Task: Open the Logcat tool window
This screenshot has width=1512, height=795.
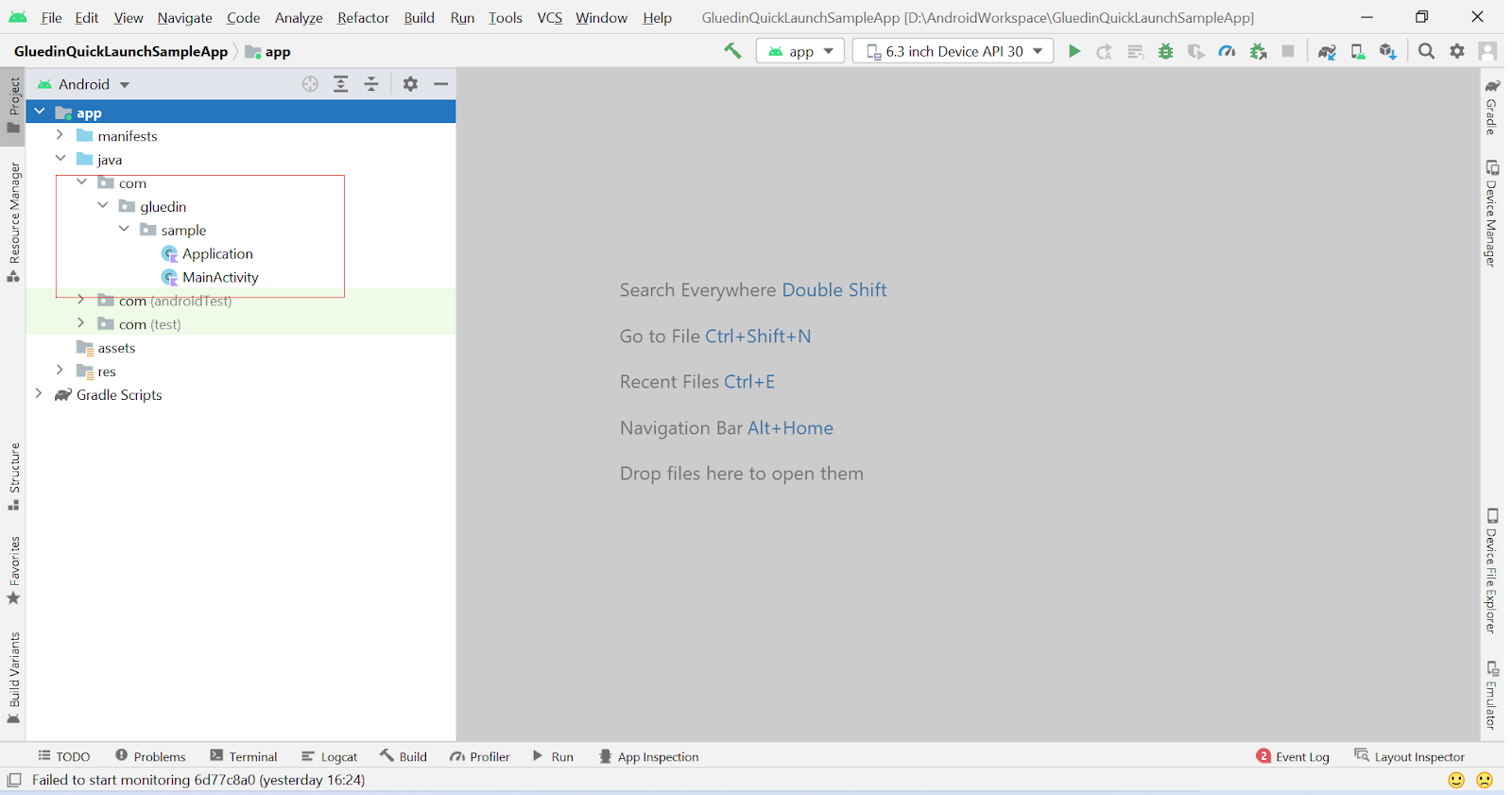Action: (x=329, y=756)
